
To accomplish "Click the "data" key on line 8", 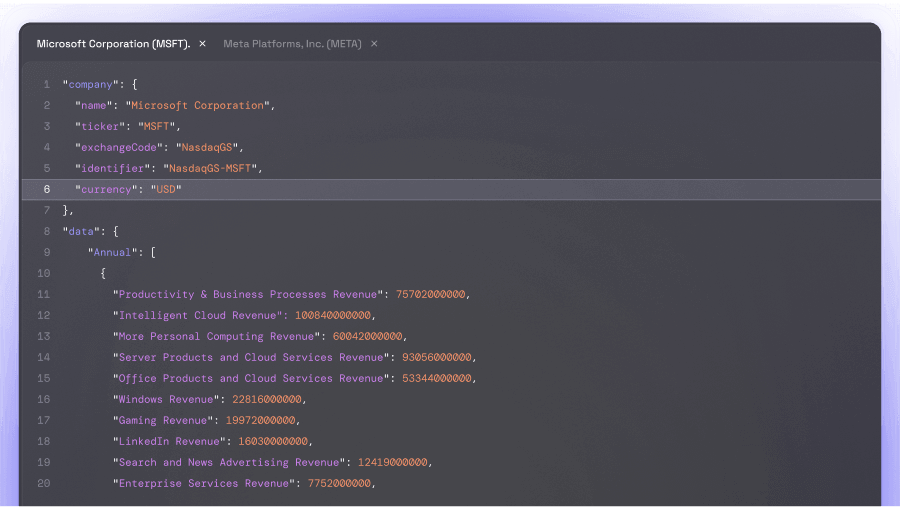I will [81, 231].
